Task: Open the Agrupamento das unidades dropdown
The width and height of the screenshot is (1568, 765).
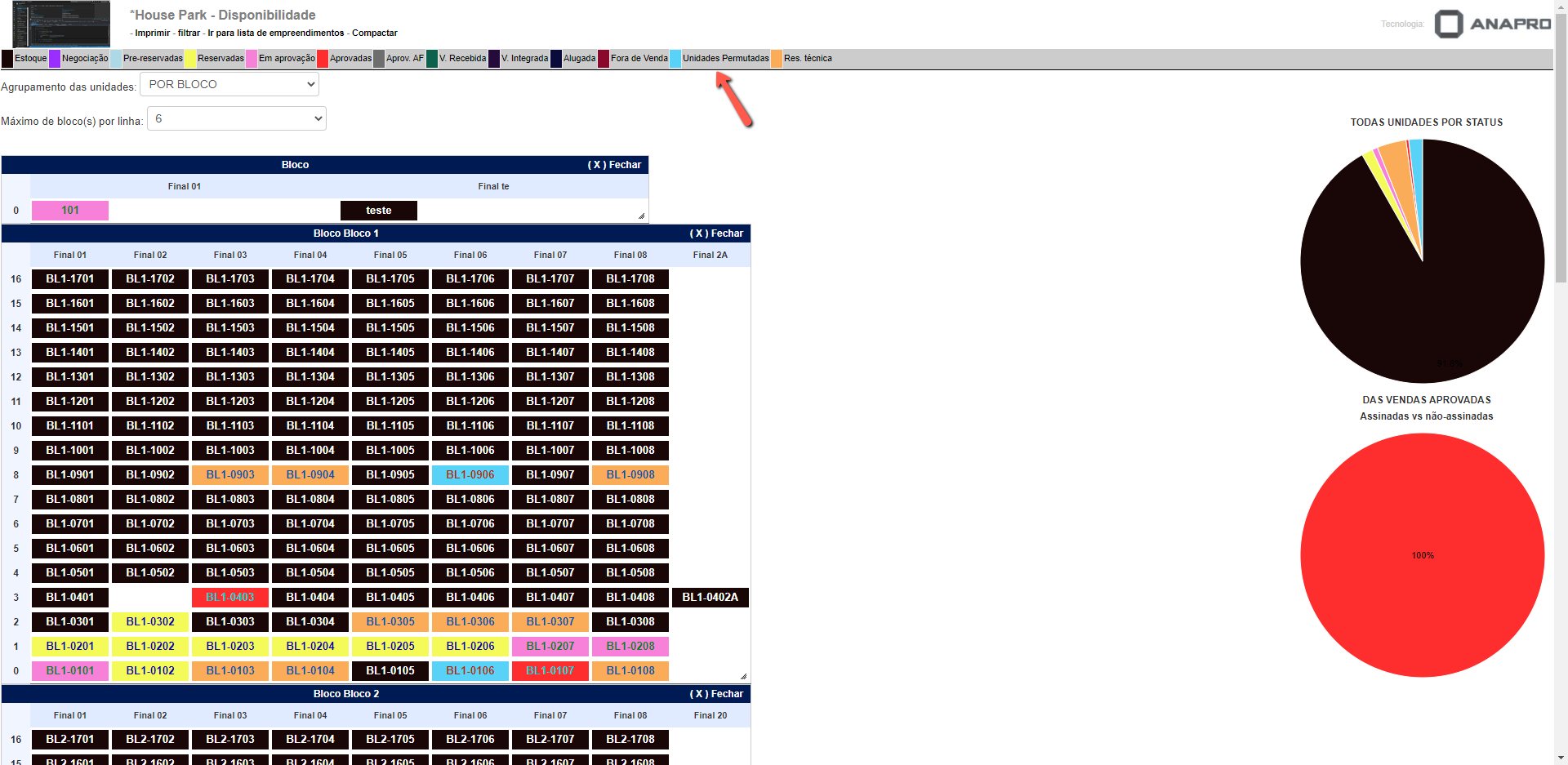Action: tap(229, 84)
